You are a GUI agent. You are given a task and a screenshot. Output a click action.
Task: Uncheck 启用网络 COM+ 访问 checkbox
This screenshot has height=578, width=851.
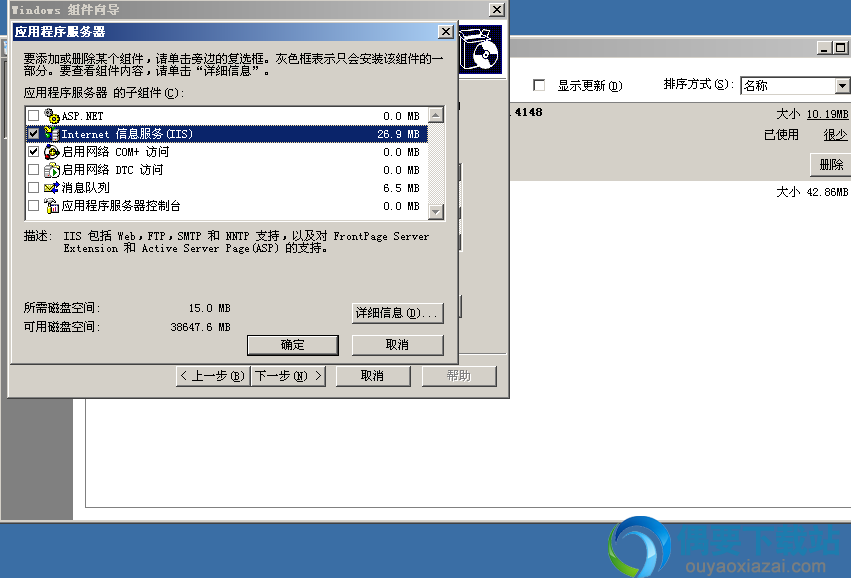coord(34,152)
